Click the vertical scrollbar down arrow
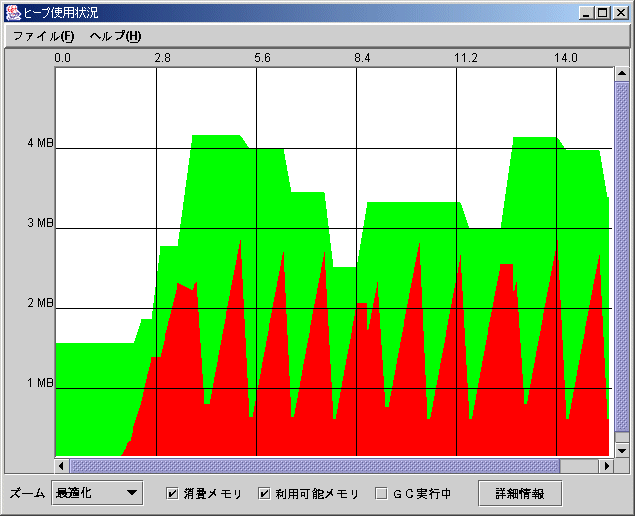Screen dimensions: 635x516 (622, 450)
